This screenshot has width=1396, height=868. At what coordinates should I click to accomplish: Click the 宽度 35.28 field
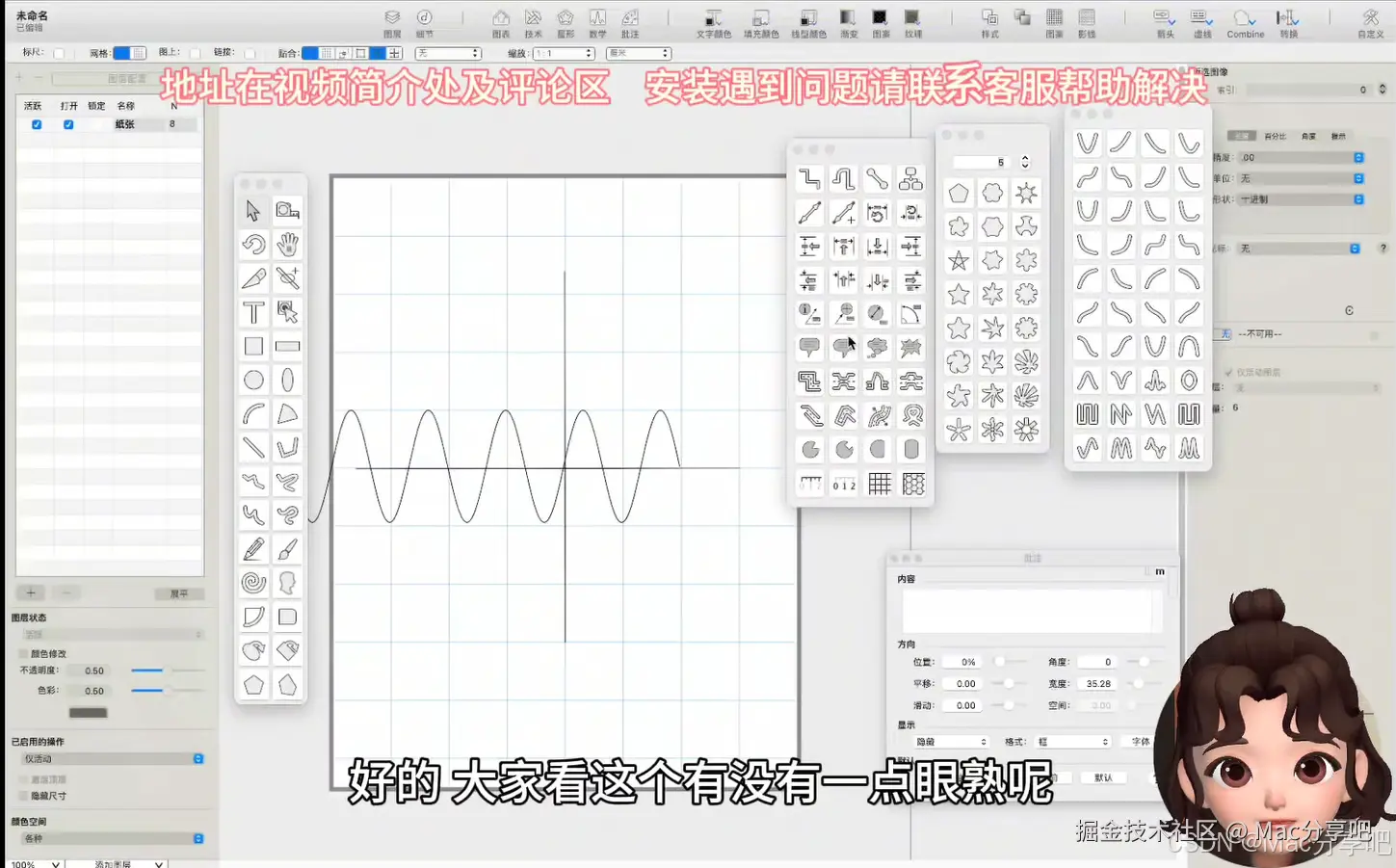point(1095,683)
